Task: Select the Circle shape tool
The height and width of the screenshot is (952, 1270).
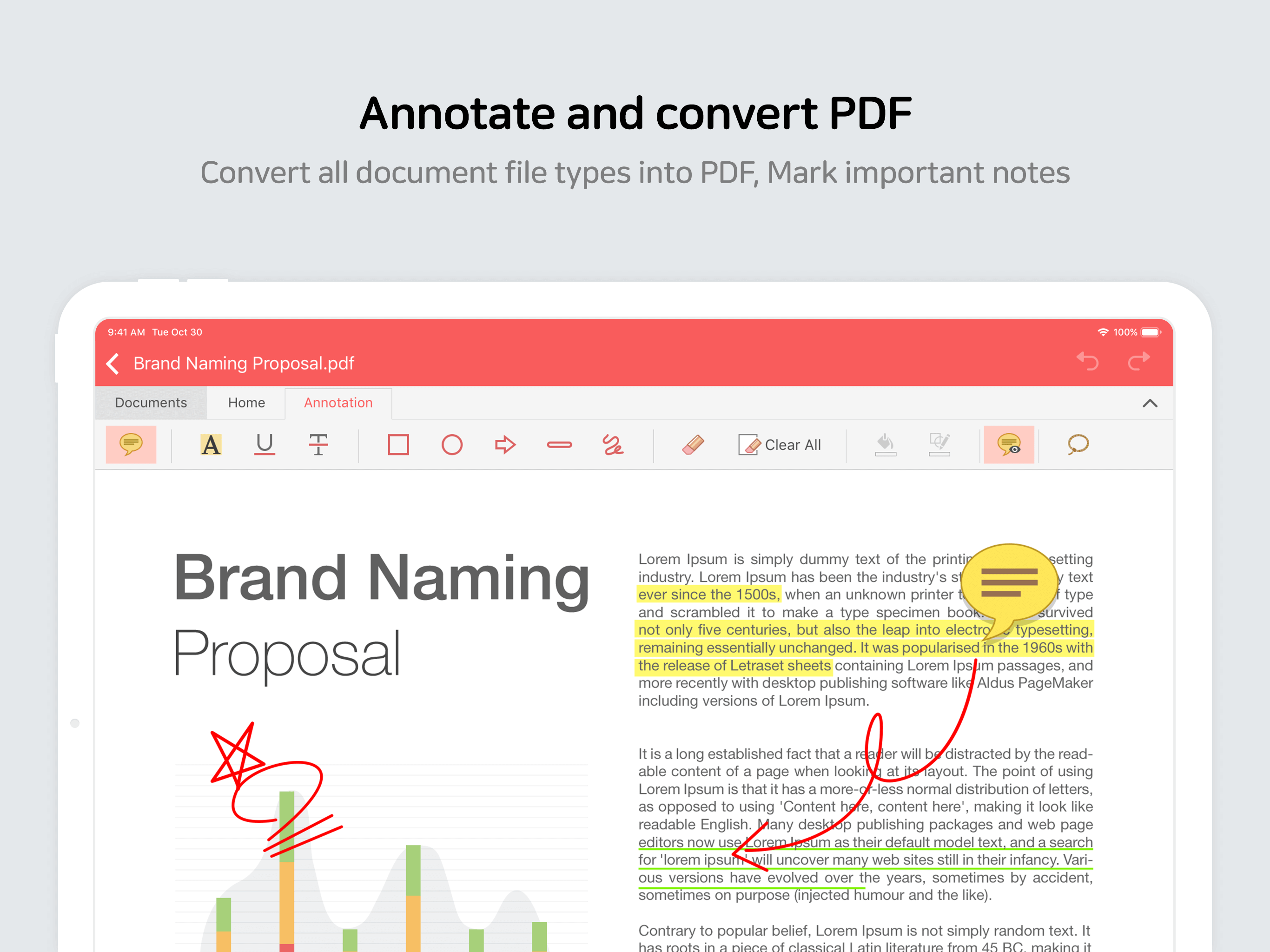Action: pyautogui.click(x=452, y=444)
